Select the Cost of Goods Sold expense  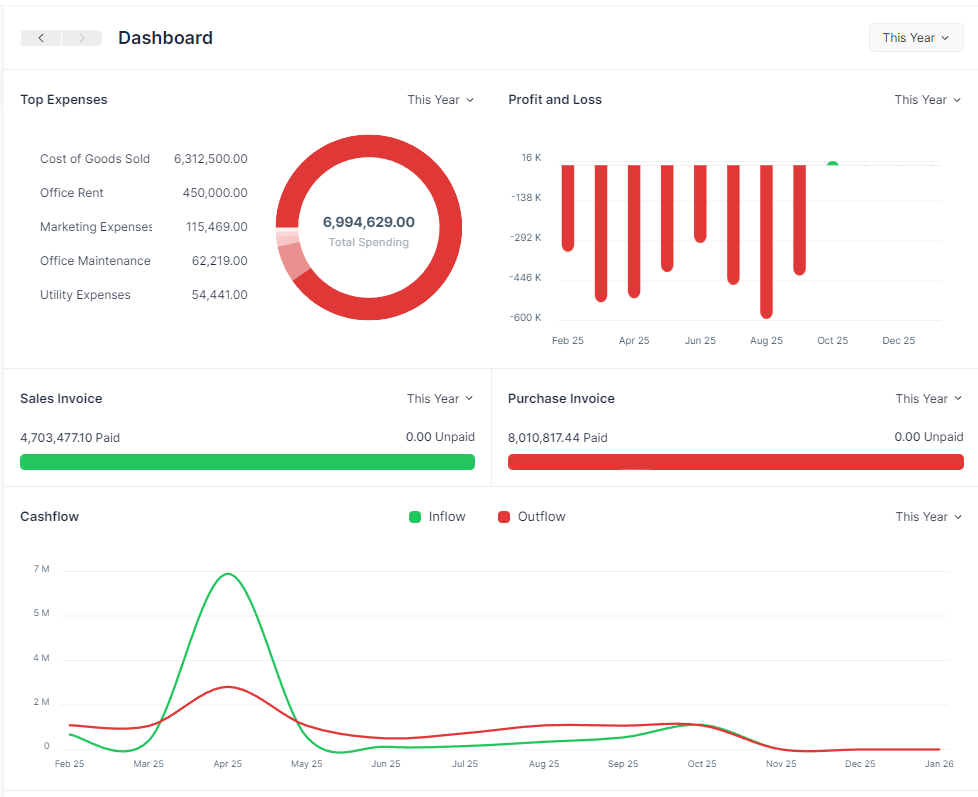point(95,159)
